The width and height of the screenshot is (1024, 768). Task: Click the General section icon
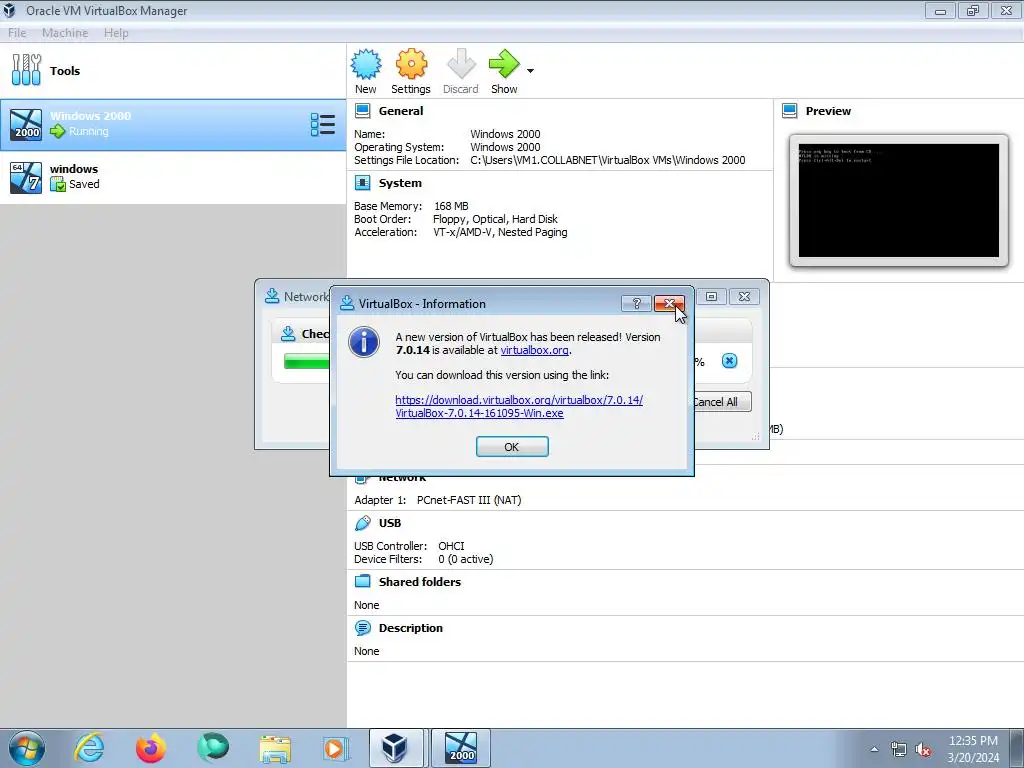[x=362, y=111]
